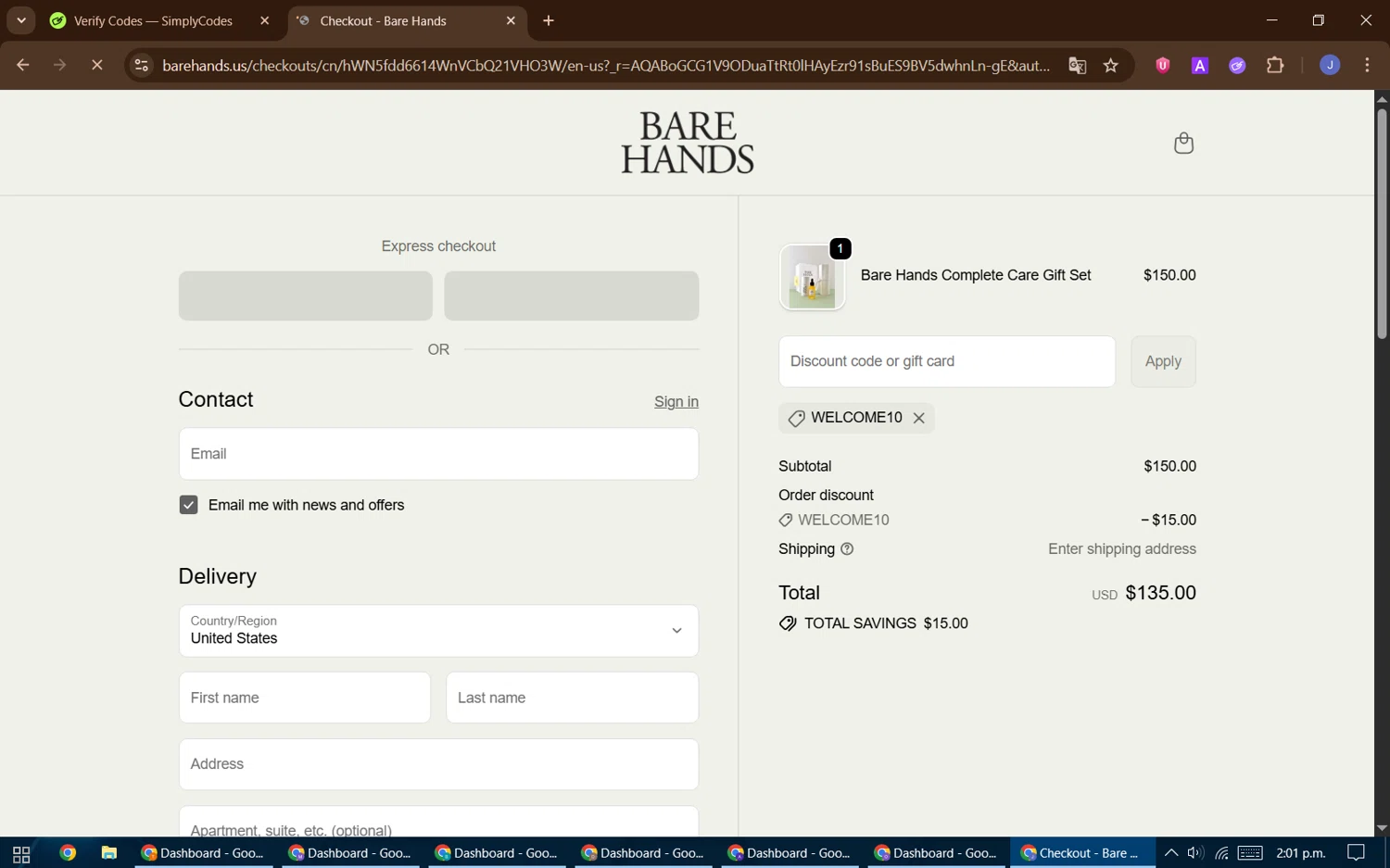The width and height of the screenshot is (1390, 868).
Task: Open a new browser tab
Action: [x=549, y=20]
